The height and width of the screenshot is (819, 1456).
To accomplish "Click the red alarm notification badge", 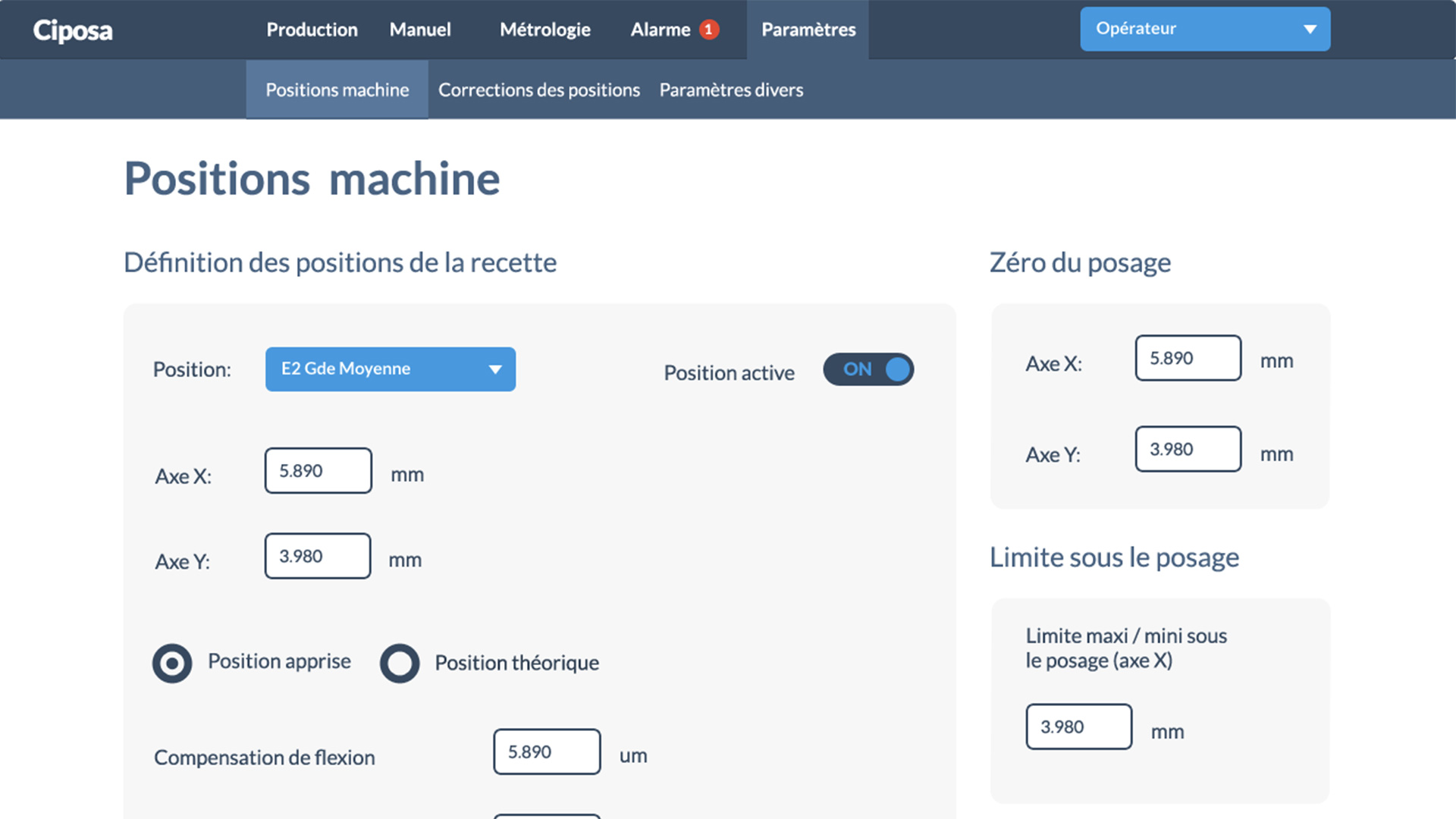I will 708,30.
